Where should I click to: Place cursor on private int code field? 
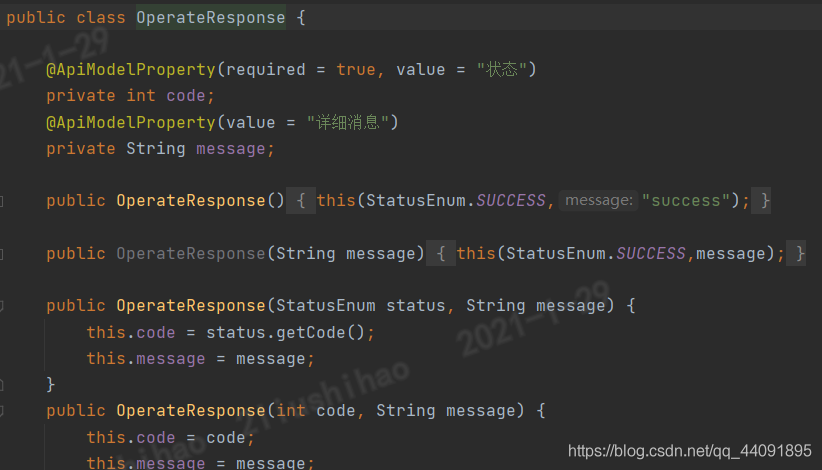tap(131, 96)
